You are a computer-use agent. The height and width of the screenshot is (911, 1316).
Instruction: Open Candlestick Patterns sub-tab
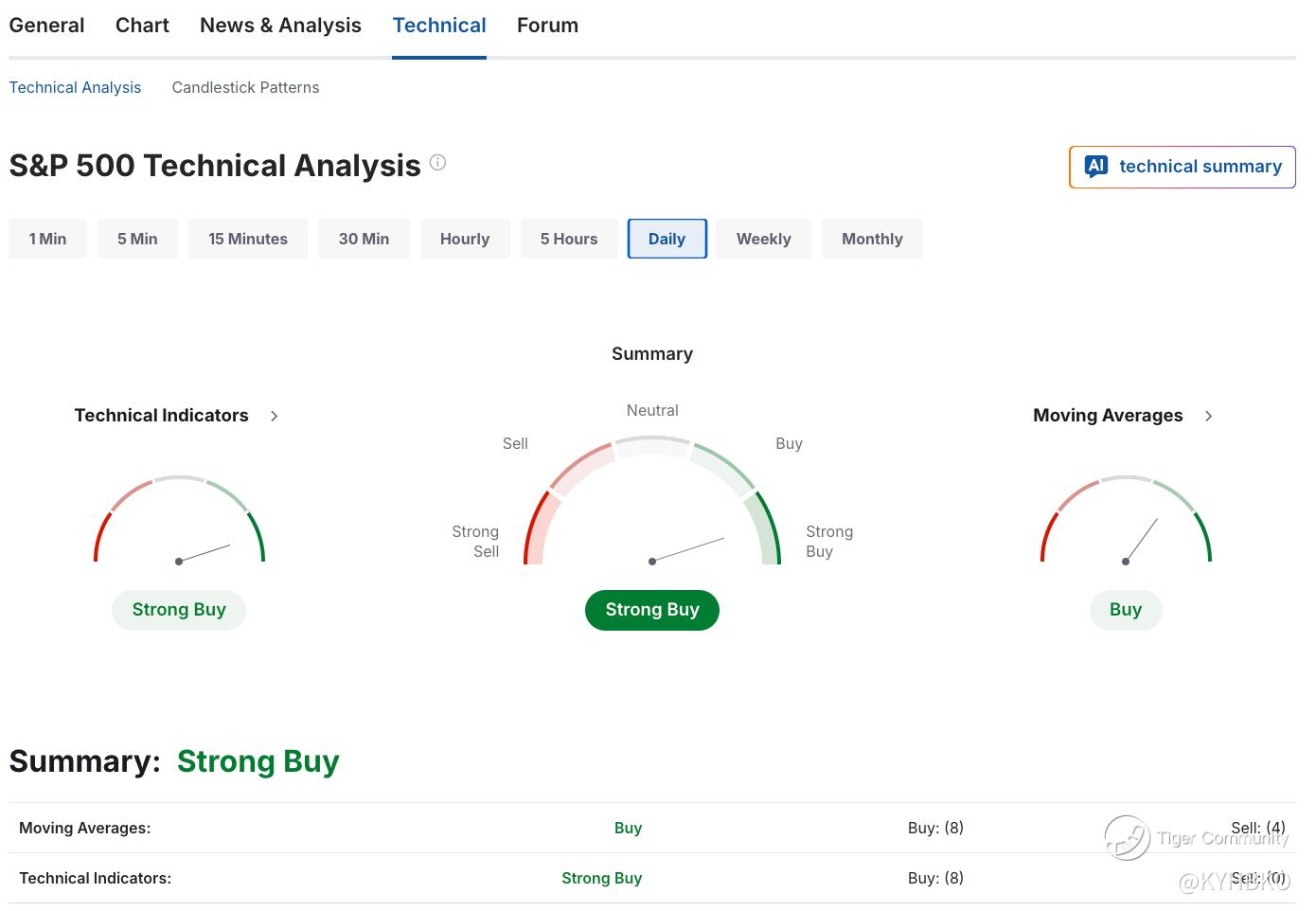pos(245,87)
